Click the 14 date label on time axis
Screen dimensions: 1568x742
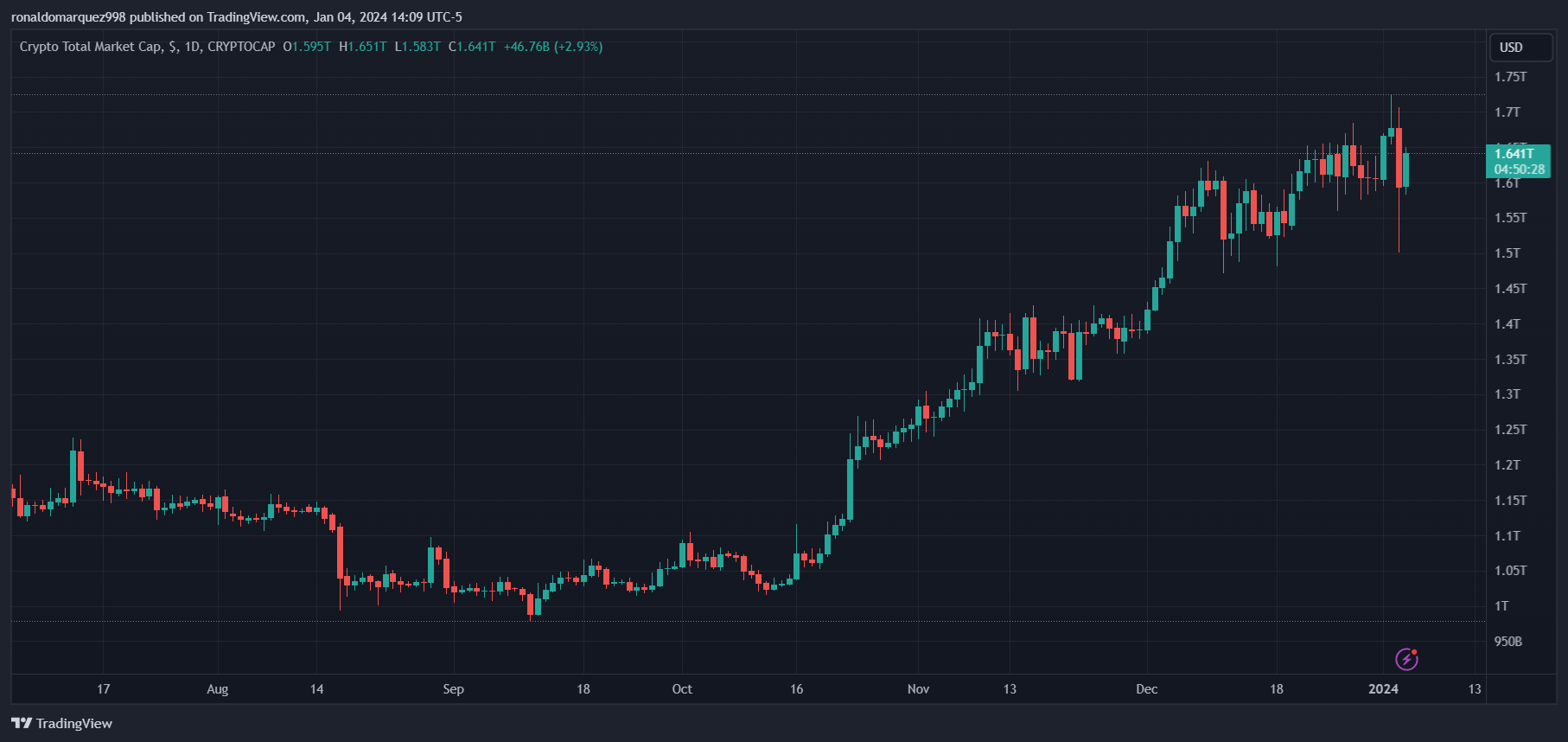316,689
